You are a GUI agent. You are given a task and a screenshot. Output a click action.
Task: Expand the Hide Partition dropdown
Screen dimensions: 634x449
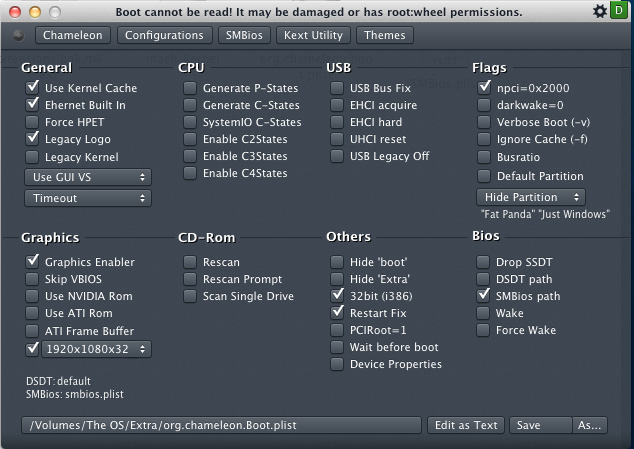click(x=530, y=197)
